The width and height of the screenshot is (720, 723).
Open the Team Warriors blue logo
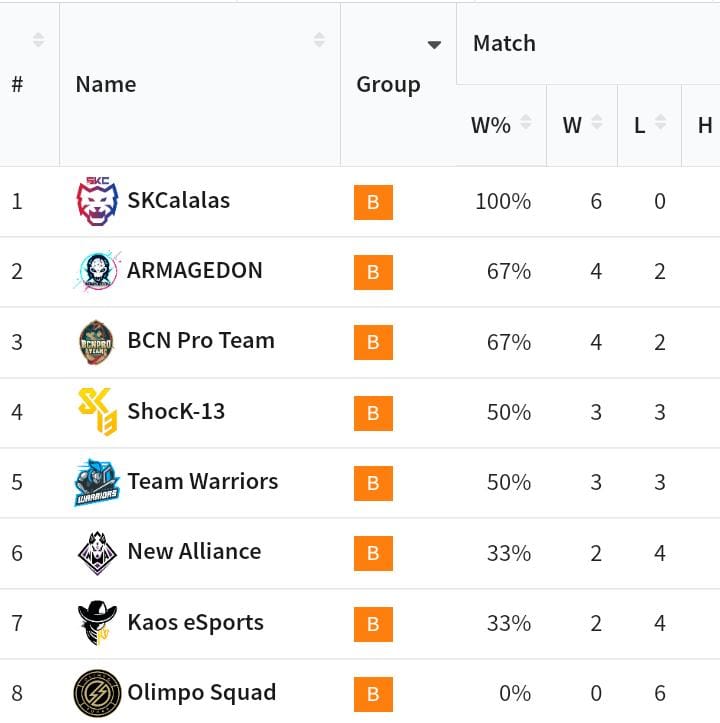97,482
